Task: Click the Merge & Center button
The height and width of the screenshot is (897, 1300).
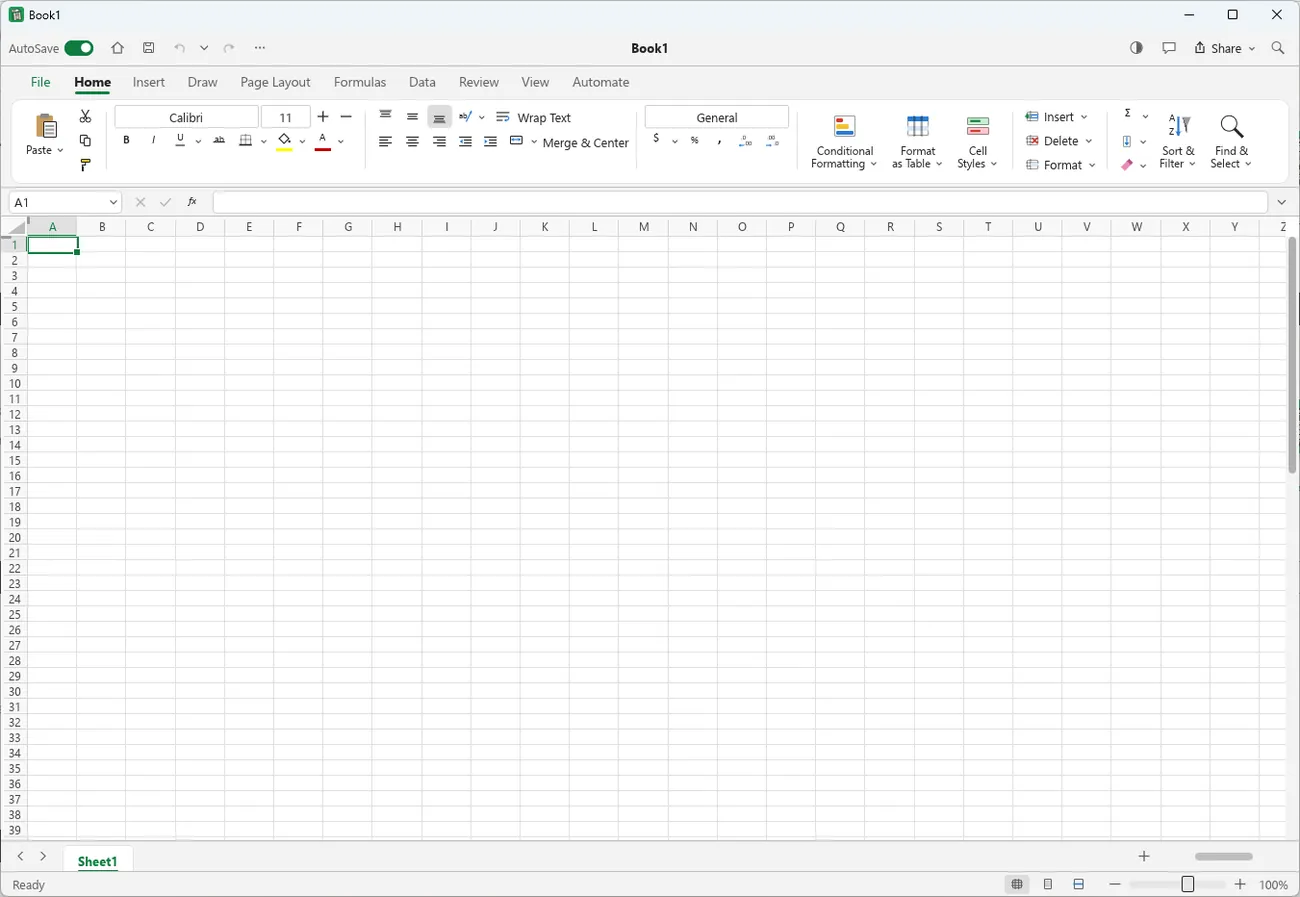Action: coord(569,142)
